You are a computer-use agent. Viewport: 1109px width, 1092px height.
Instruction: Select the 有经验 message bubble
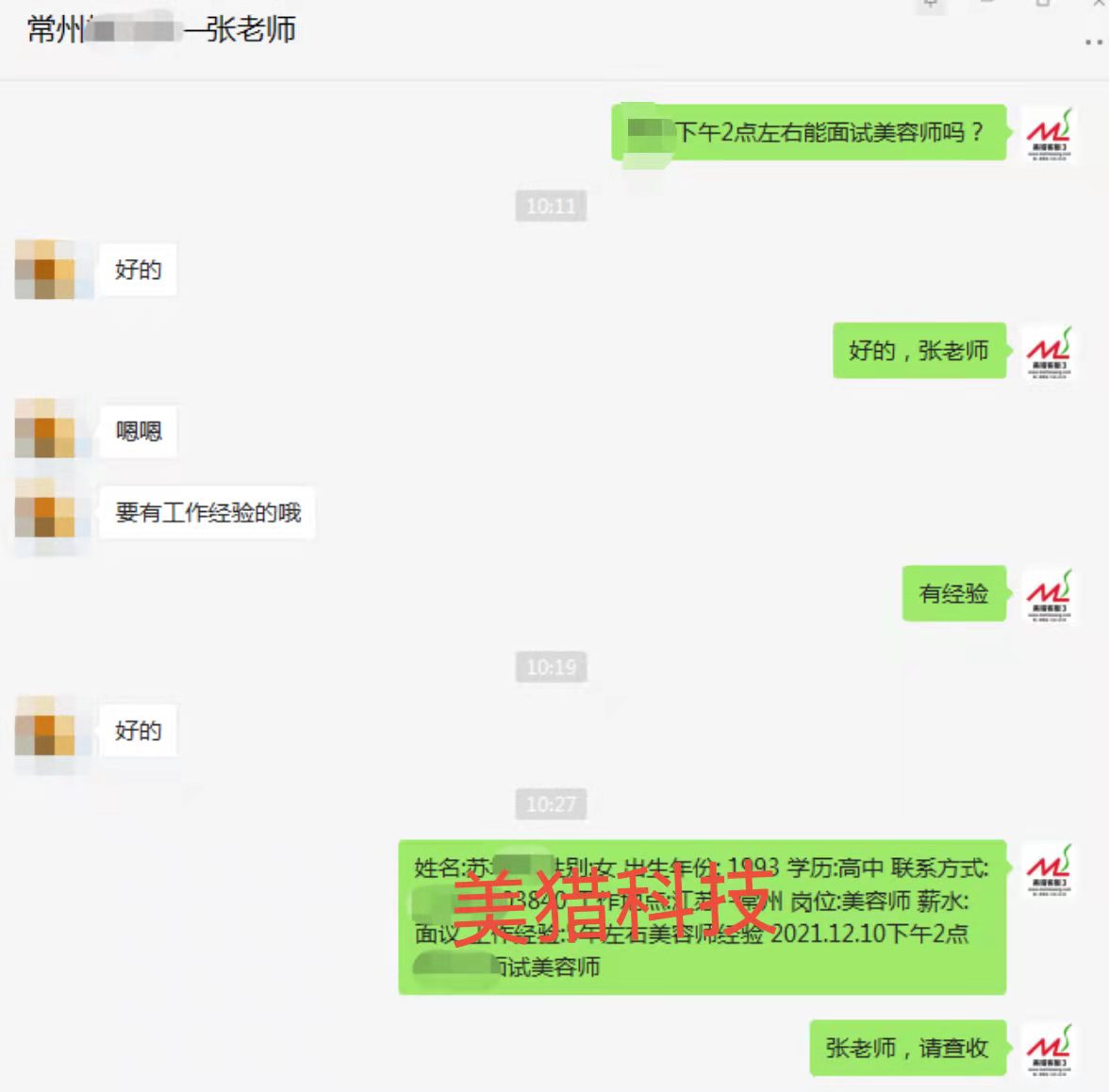click(x=954, y=593)
